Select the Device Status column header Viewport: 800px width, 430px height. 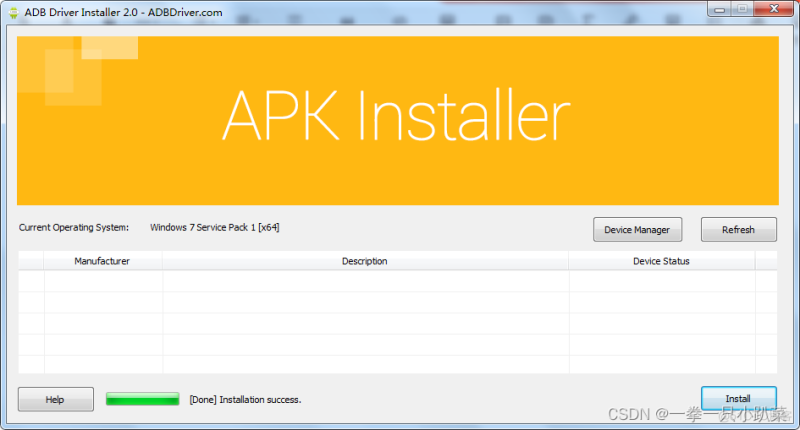[x=661, y=261]
